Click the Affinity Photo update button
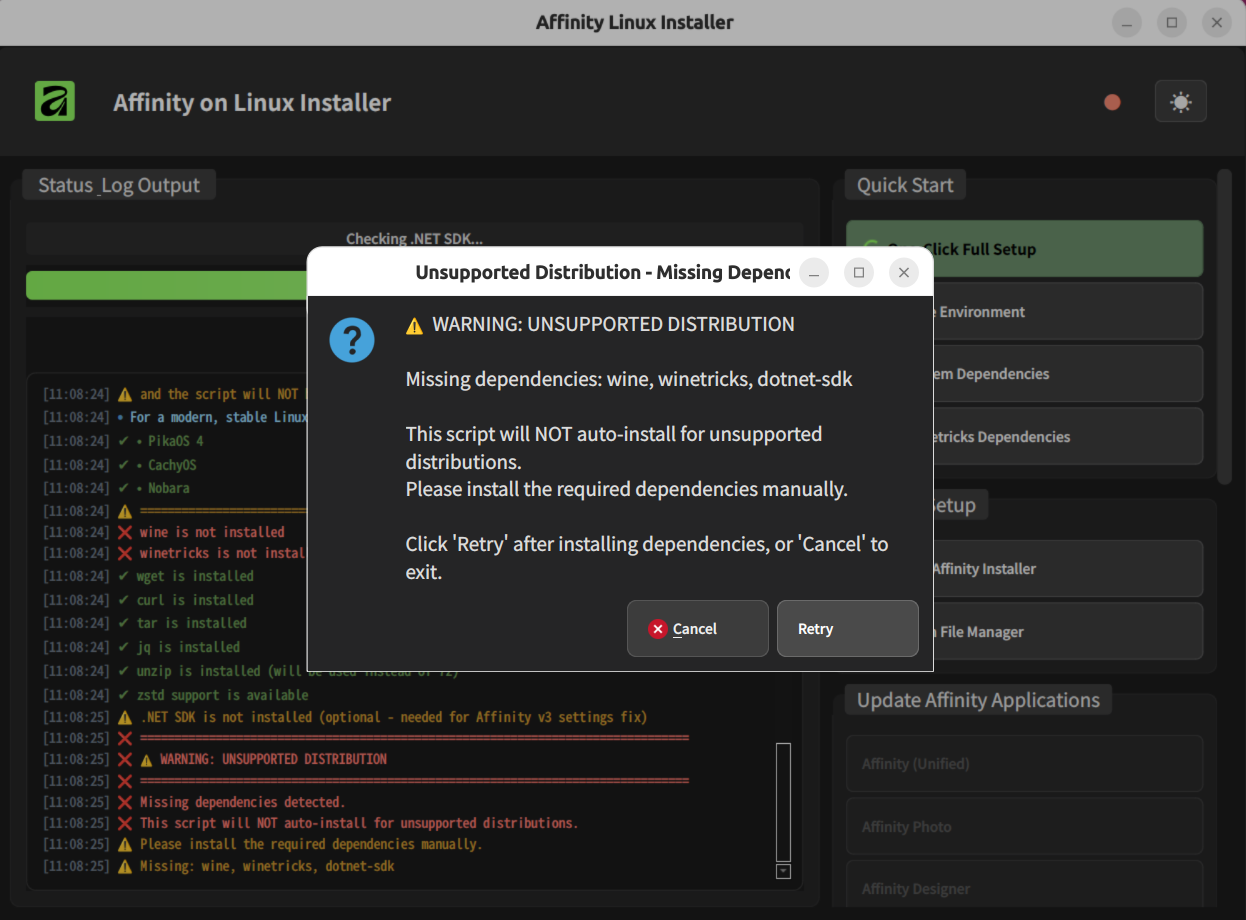 (1024, 826)
